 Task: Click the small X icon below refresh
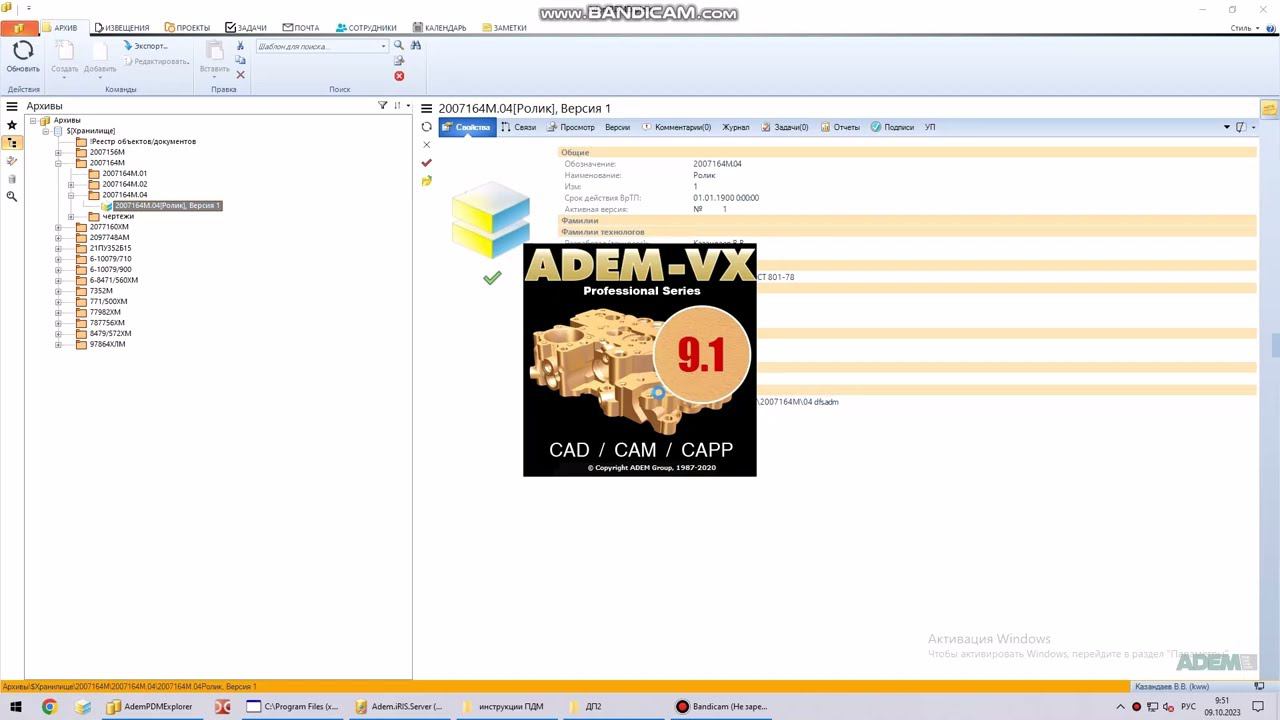click(427, 145)
